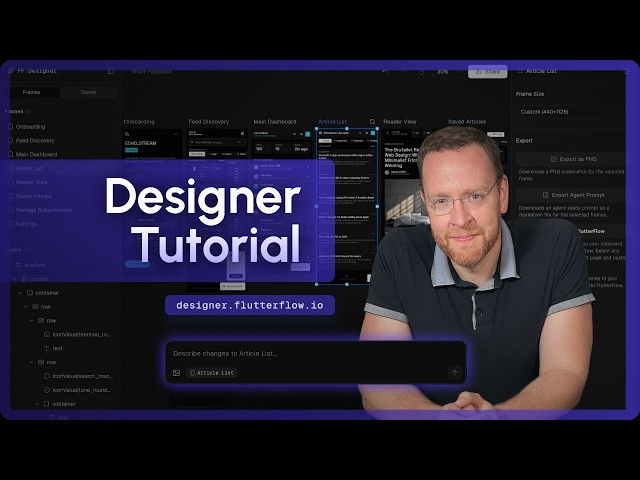Collapse the Frames section with the minus icon

112,111
